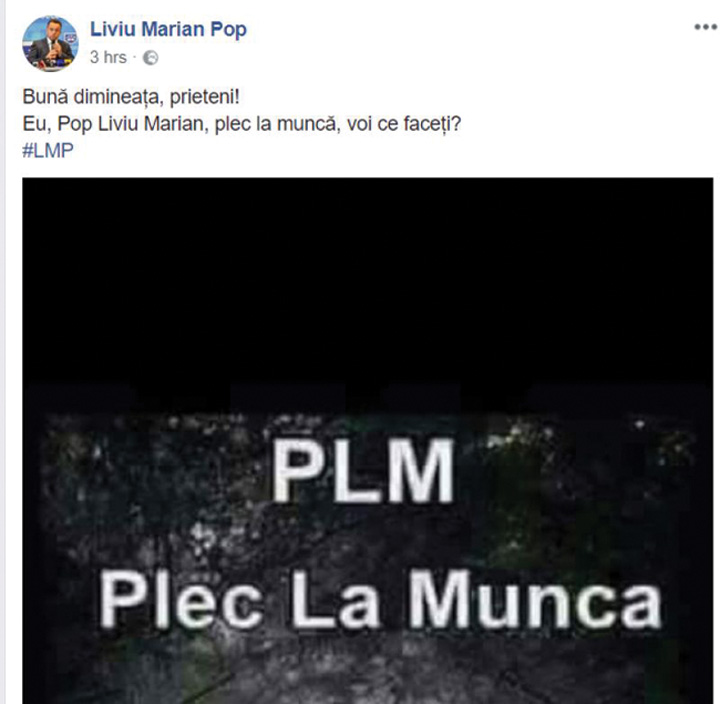Click the word Plec in the image
The image size is (720, 704).
point(182,600)
